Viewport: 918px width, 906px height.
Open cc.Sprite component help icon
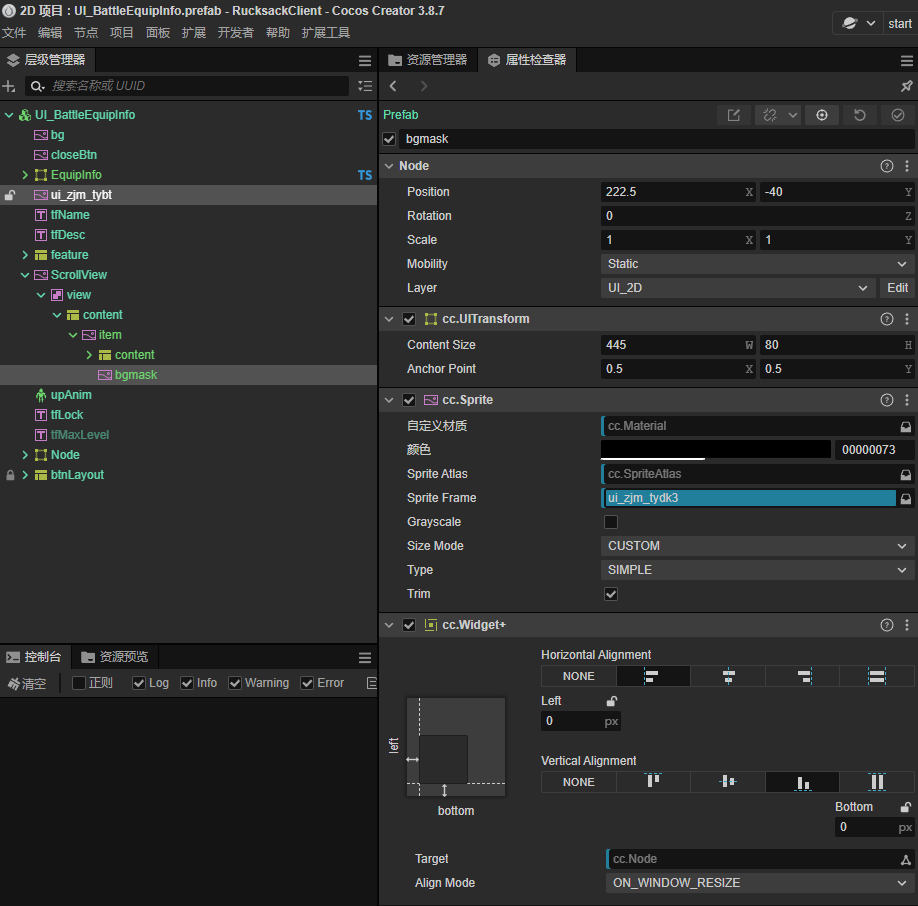[x=886, y=400]
